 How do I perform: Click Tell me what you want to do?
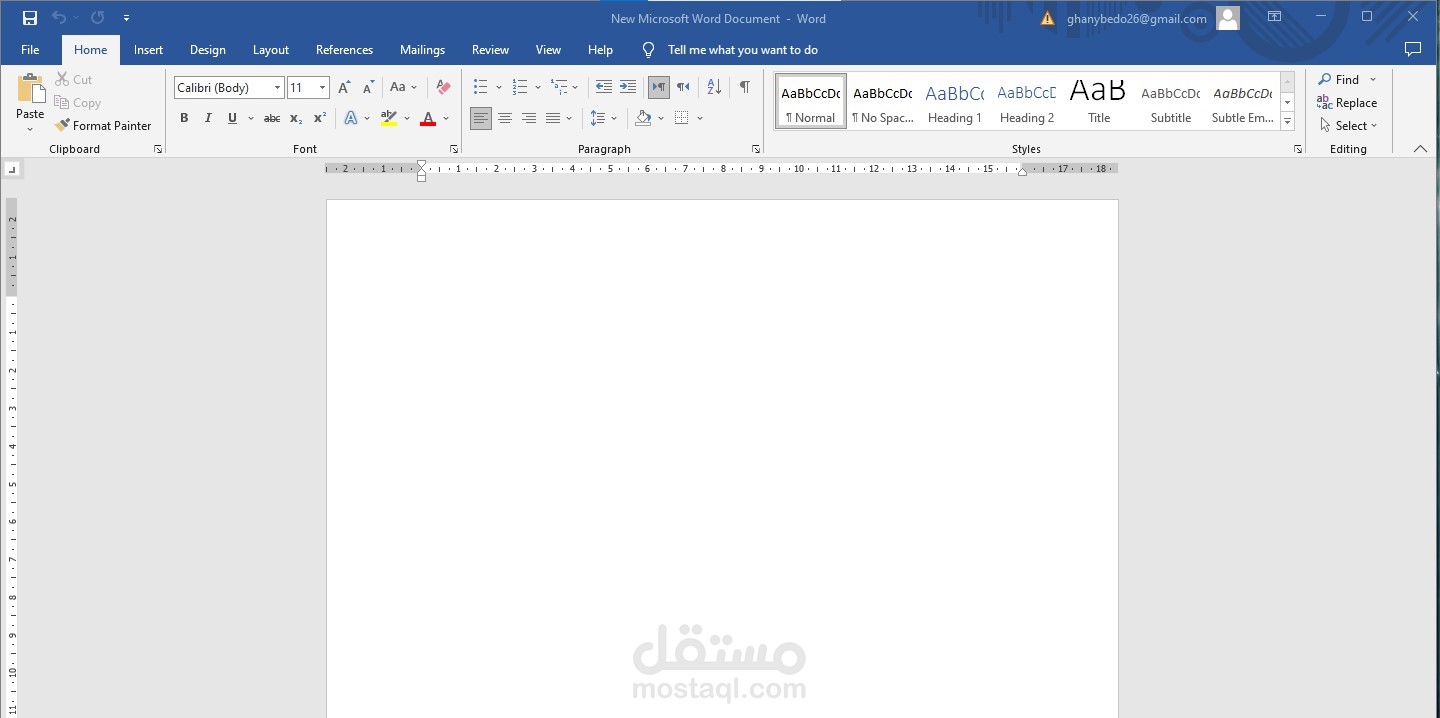pyautogui.click(x=743, y=49)
